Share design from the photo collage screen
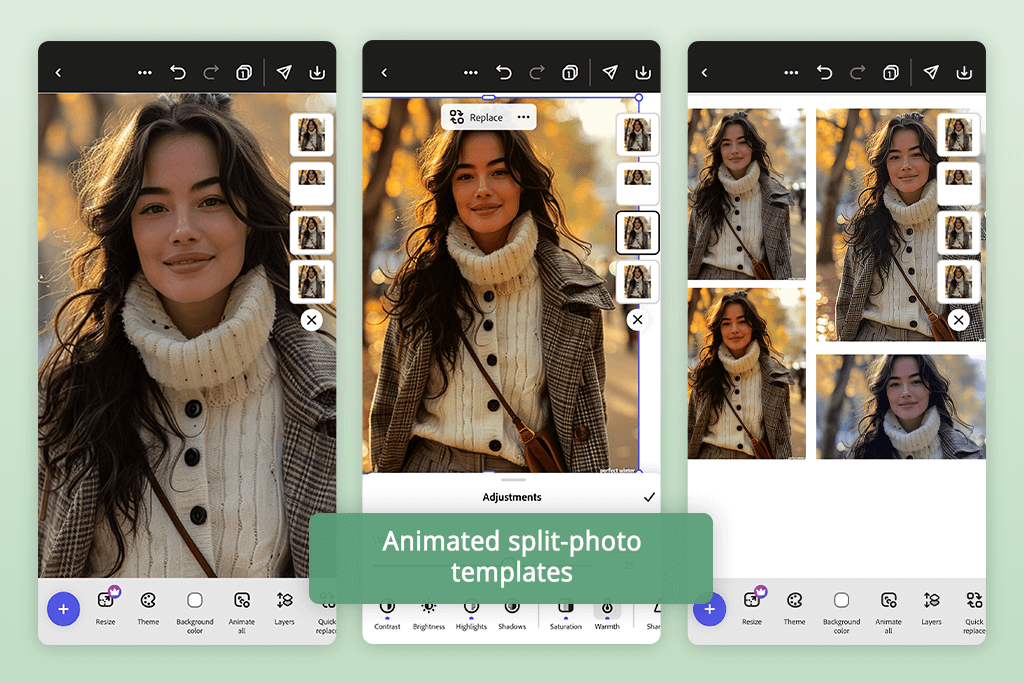1024x683 pixels. [931, 72]
